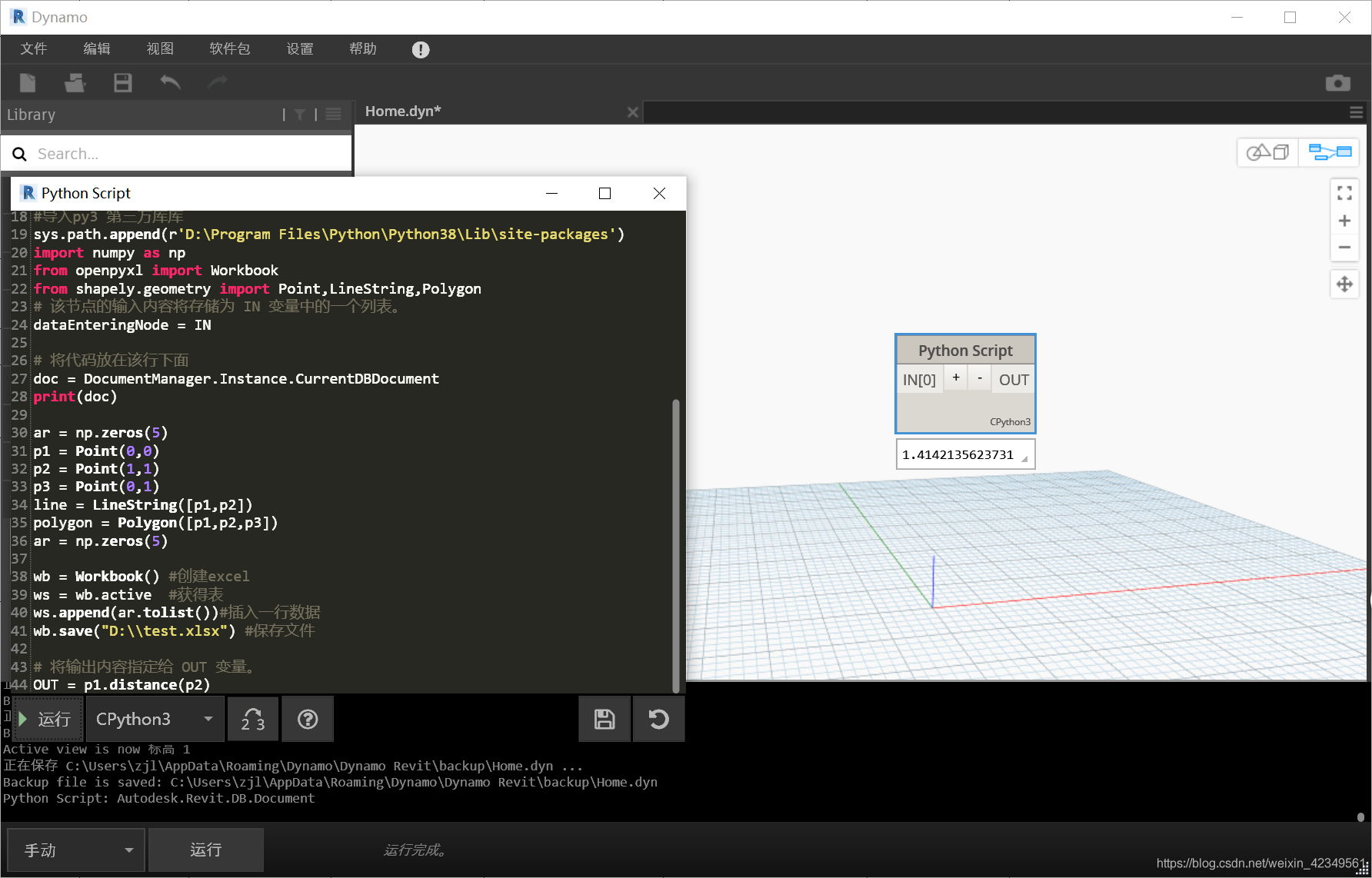Revert Python script changes with reset icon
This screenshot has width=1372, height=878.
point(659,719)
